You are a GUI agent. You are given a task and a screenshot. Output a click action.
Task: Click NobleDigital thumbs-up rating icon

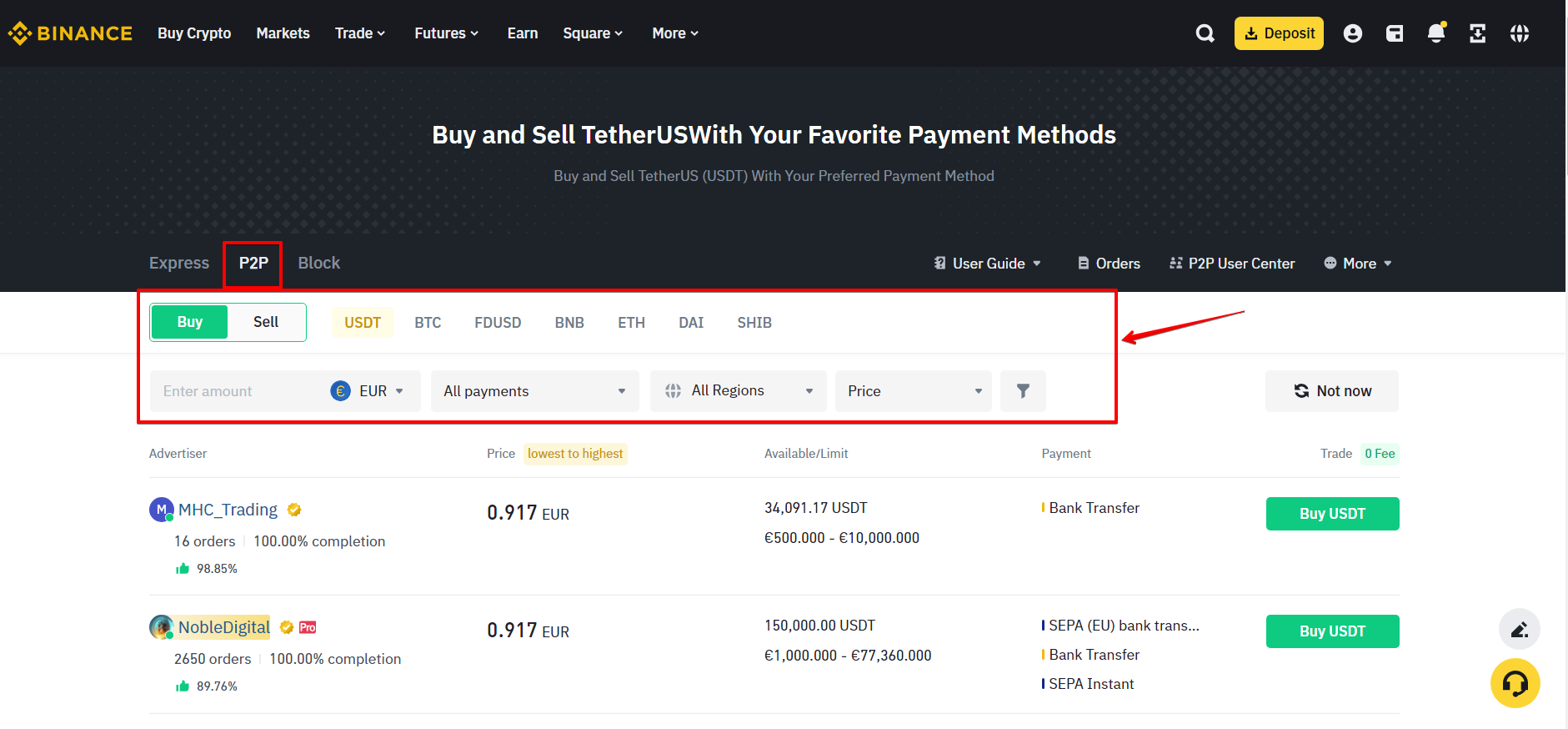click(183, 686)
